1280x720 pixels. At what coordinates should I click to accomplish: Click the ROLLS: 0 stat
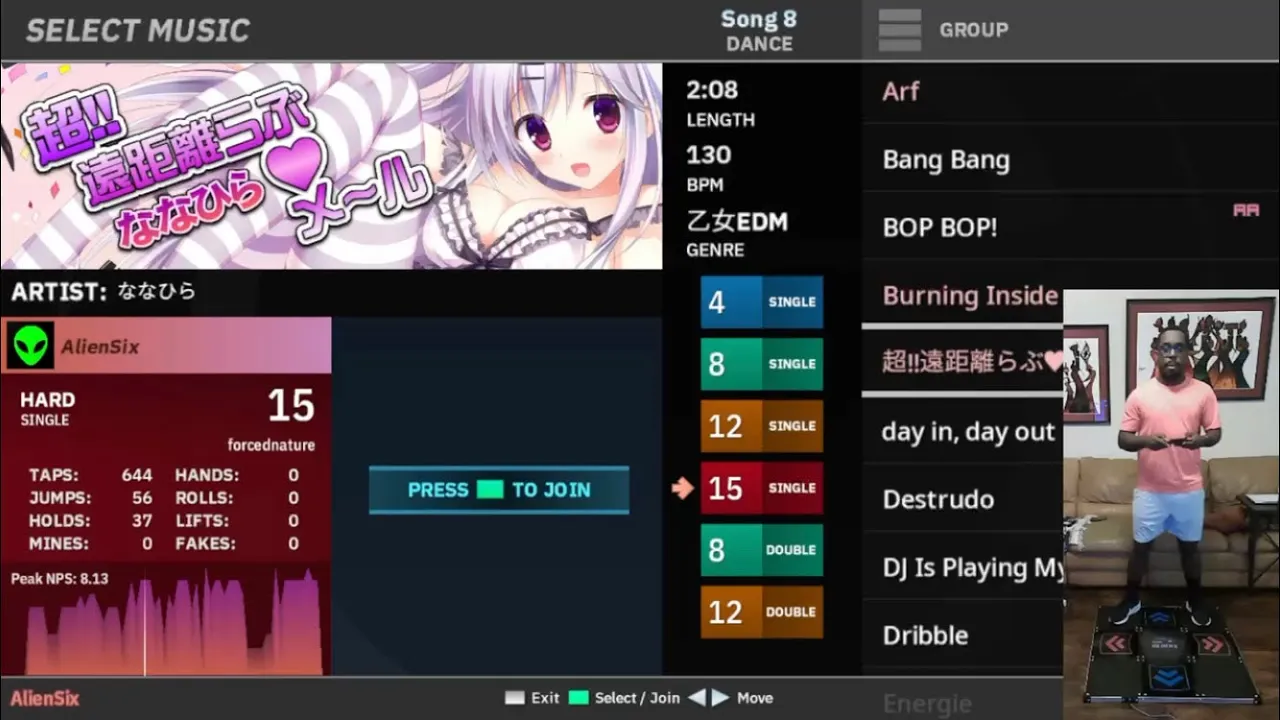(237, 498)
